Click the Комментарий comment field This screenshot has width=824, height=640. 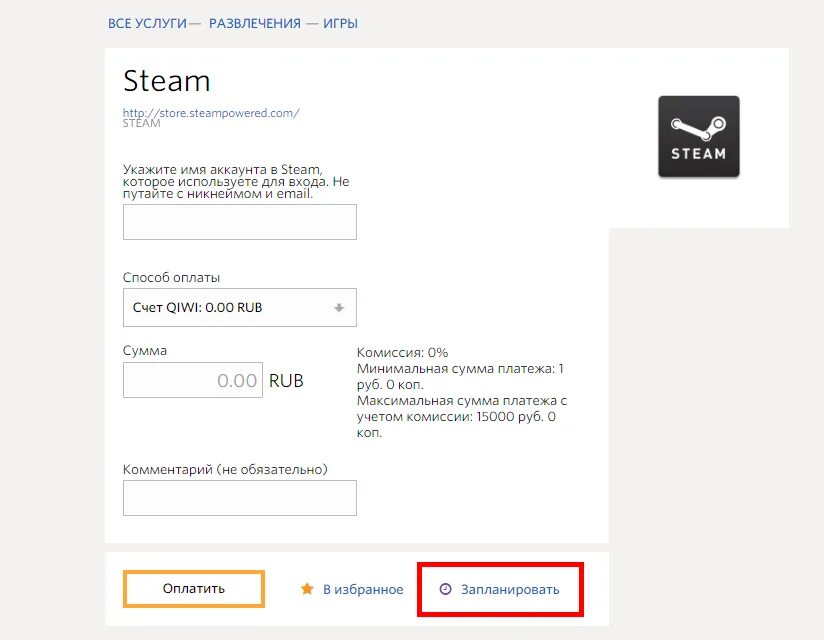[240, 498]
